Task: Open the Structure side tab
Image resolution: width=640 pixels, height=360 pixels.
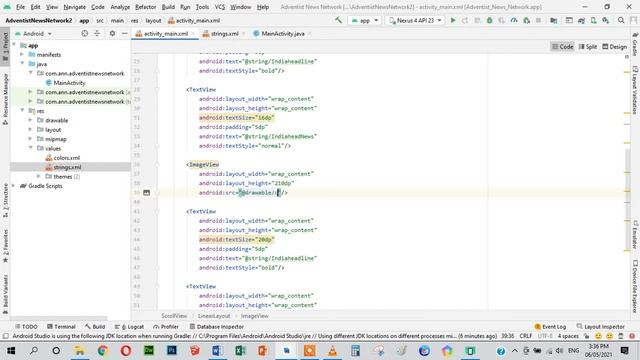Action: coord(5,200)
